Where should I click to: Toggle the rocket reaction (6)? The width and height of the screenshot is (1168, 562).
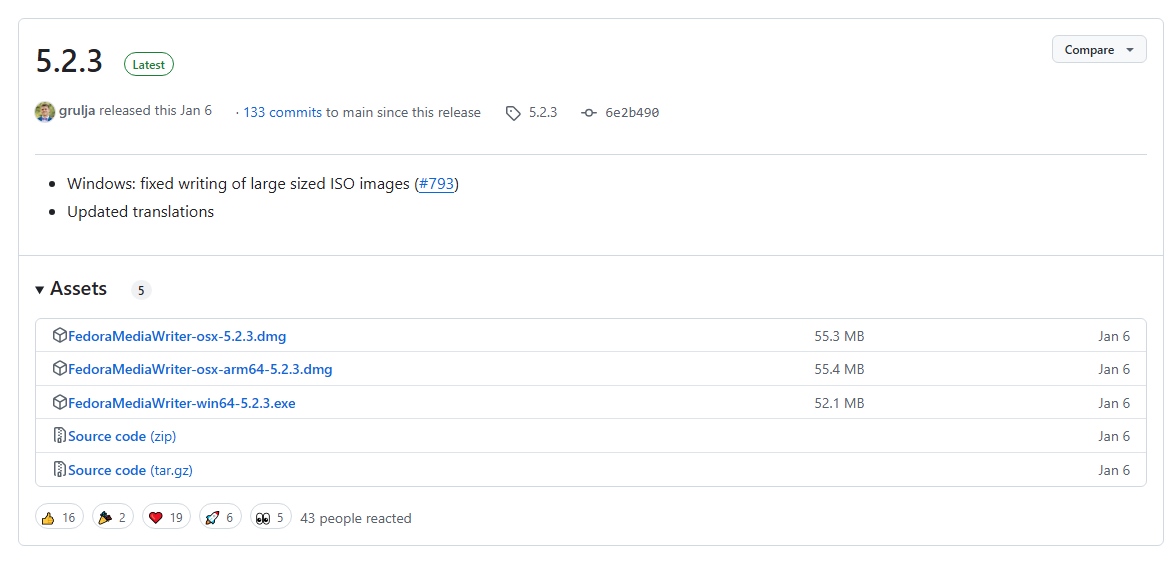(220, 517)
